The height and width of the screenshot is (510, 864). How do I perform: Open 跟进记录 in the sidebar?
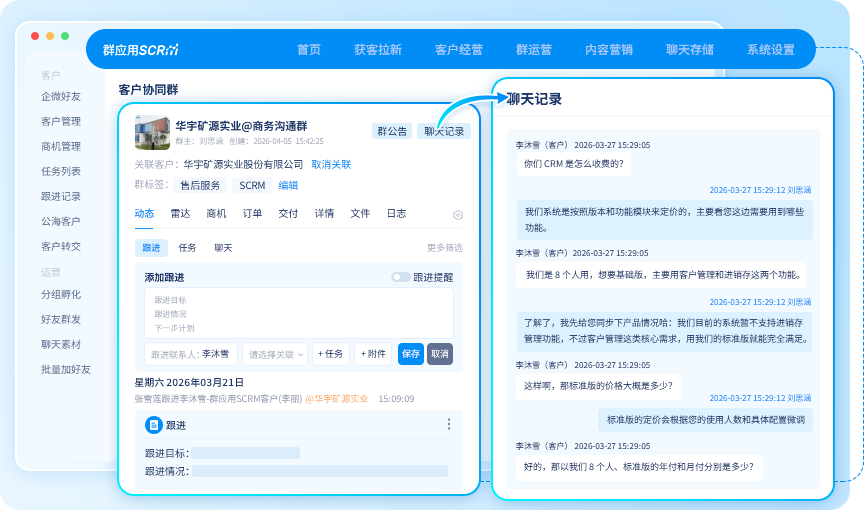tap(61, 197)
